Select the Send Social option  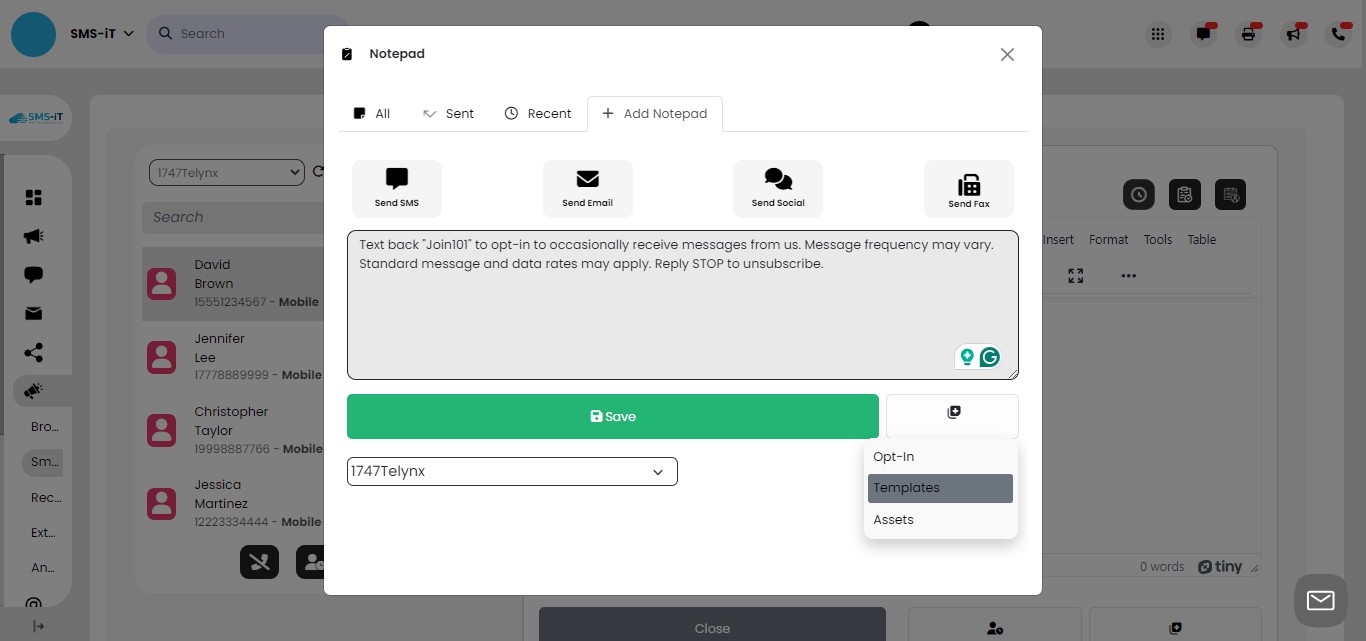click(x=777, y=188)
